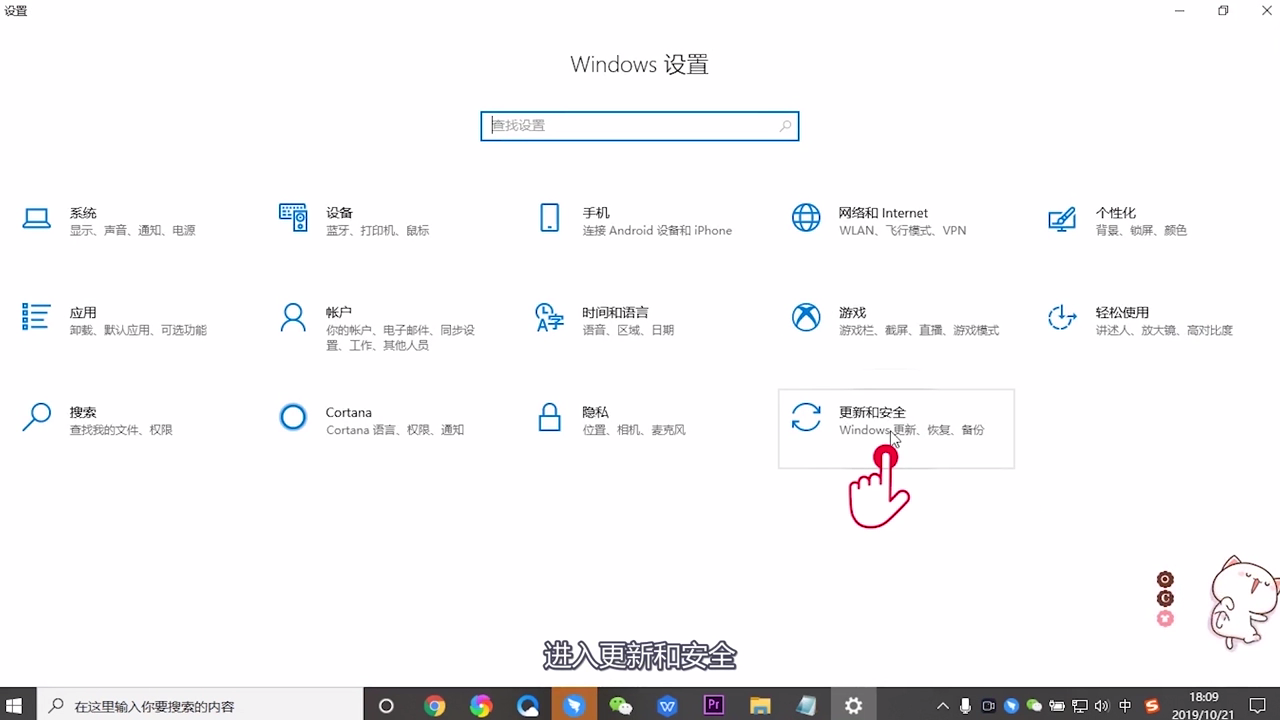The image size is (1280, 720).
Task: Open the Action Center notification icon
Action: (x=1259, y=708)
